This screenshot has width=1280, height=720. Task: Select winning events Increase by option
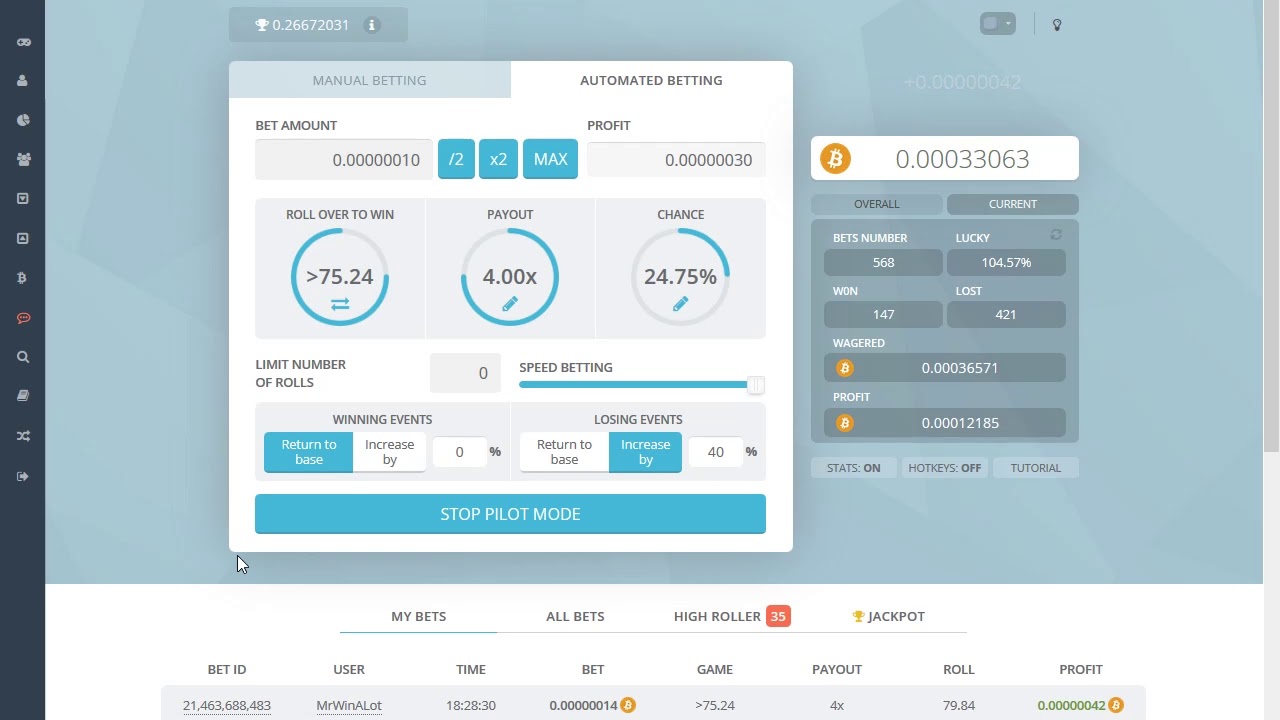pos(389,452)
